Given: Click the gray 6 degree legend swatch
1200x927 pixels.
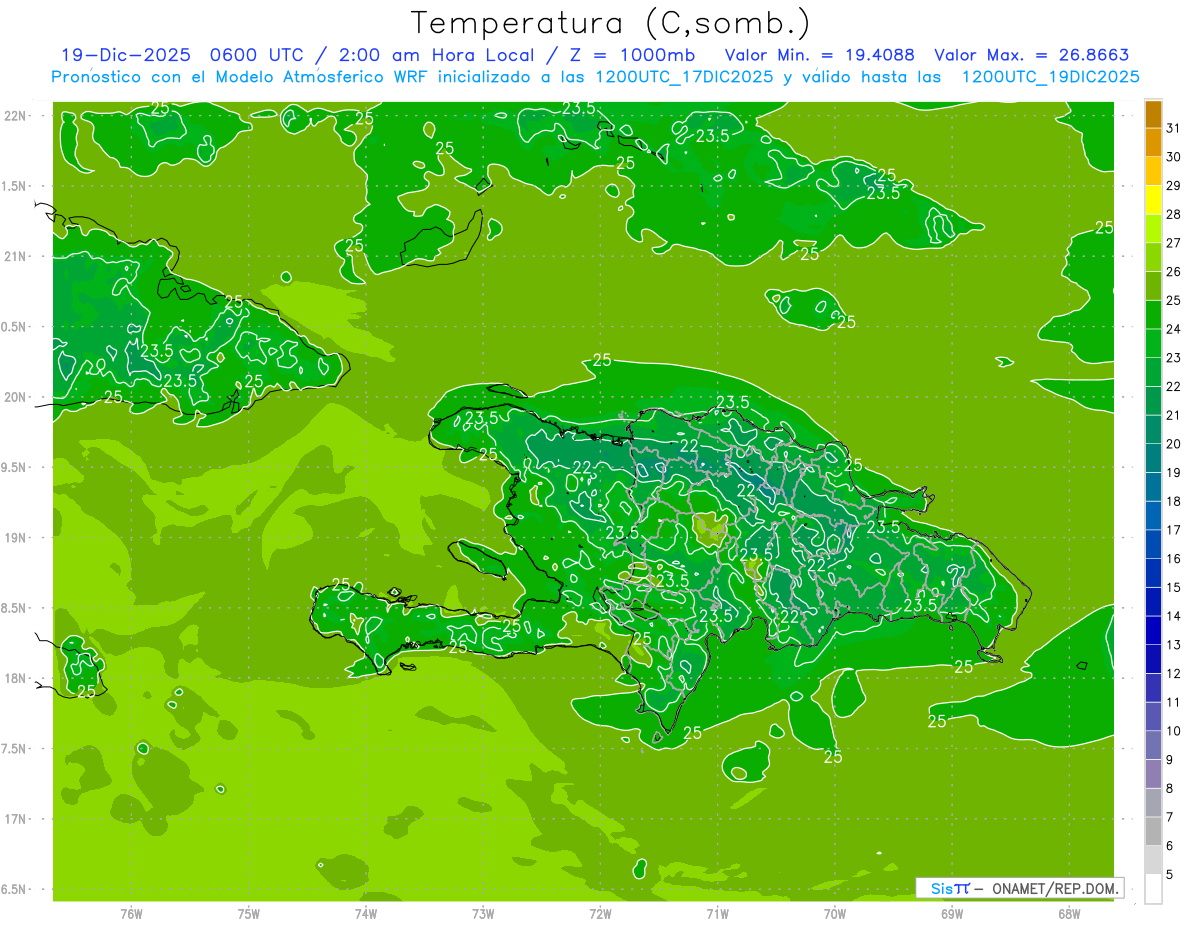Looking at the screenshot, I should [x=1153, y=831].
